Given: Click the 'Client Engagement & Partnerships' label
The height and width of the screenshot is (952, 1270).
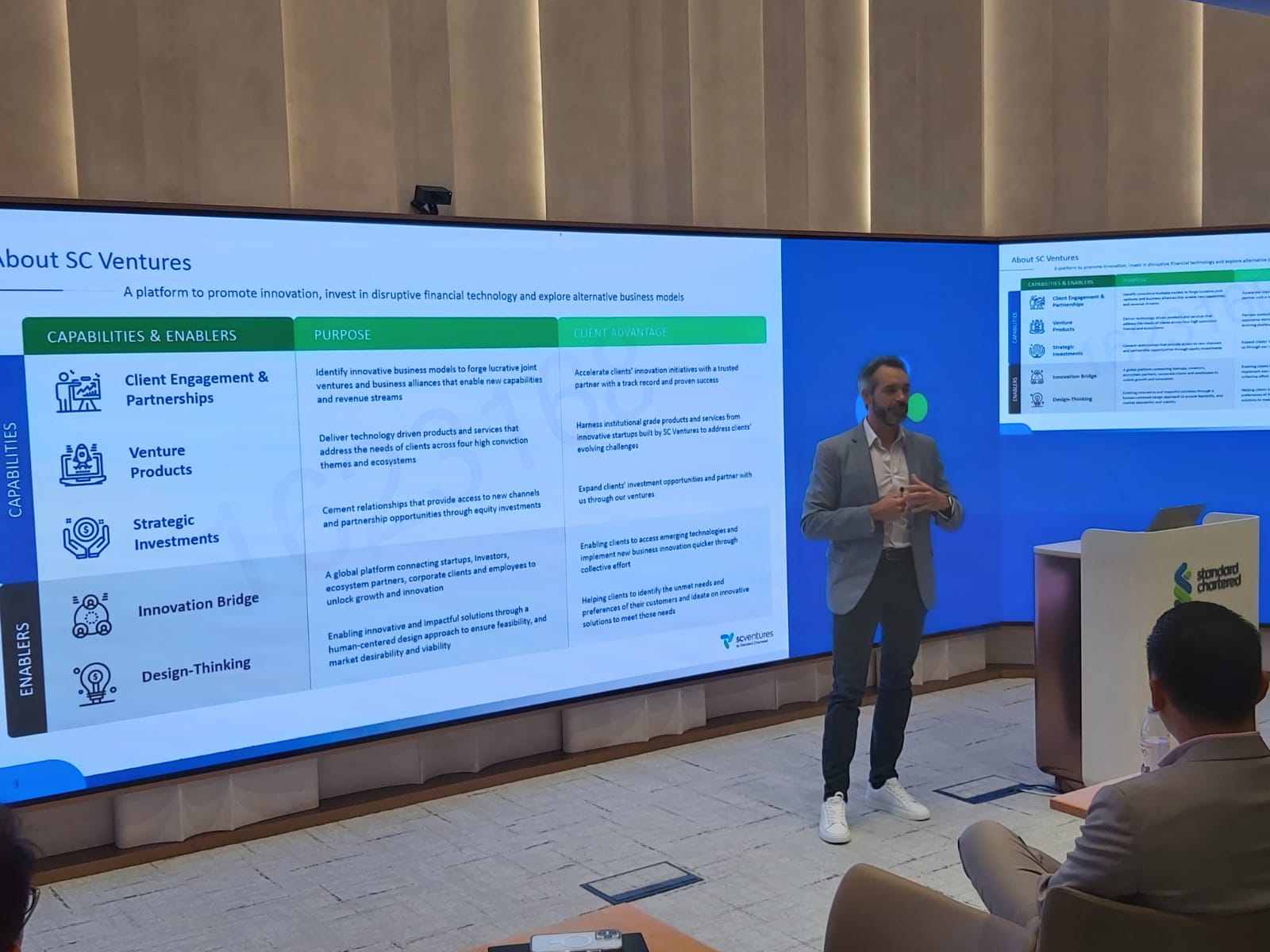Looking at the screenshot, I should click(x=196, y=388).
